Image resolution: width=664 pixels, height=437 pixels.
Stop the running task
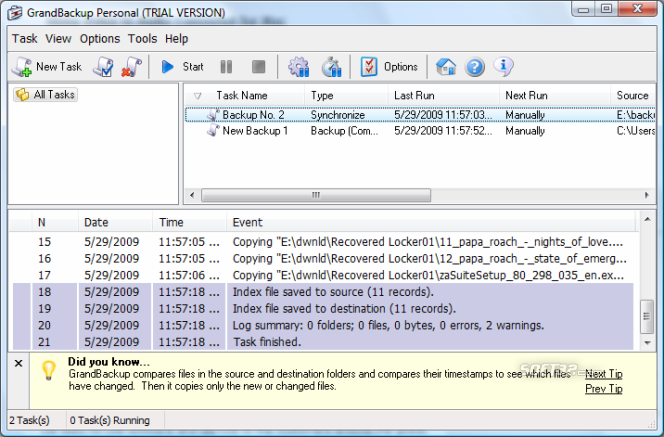tap(258, 66)
